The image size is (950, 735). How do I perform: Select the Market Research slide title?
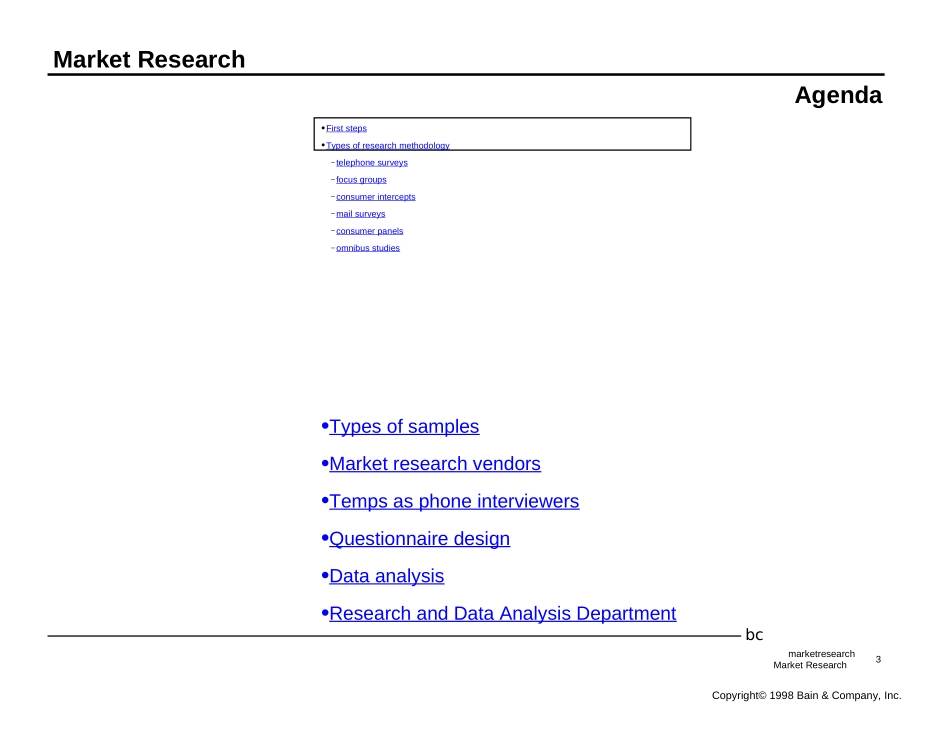(149, 59)
